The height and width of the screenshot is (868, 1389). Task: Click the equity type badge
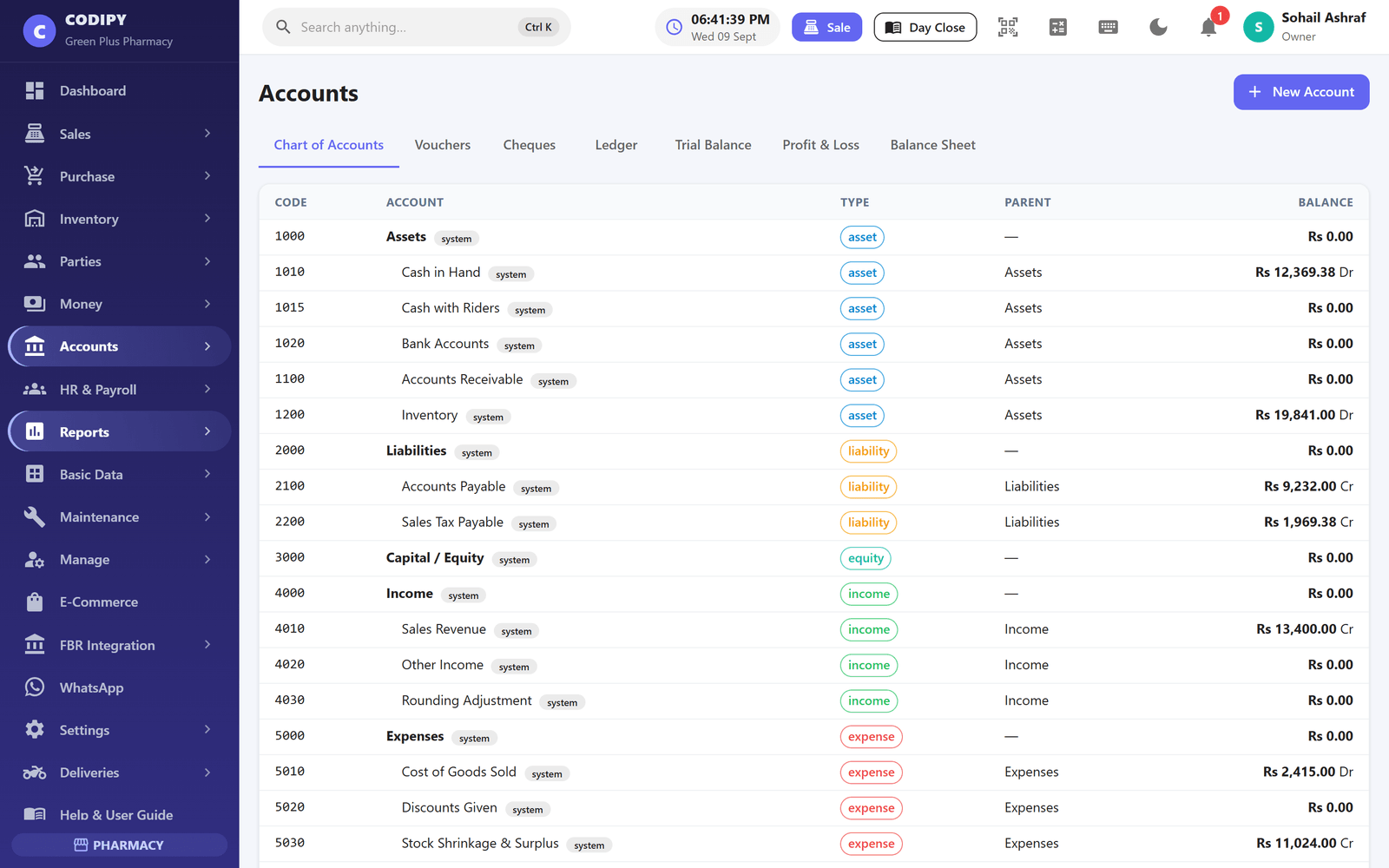[x=866, y=558]
